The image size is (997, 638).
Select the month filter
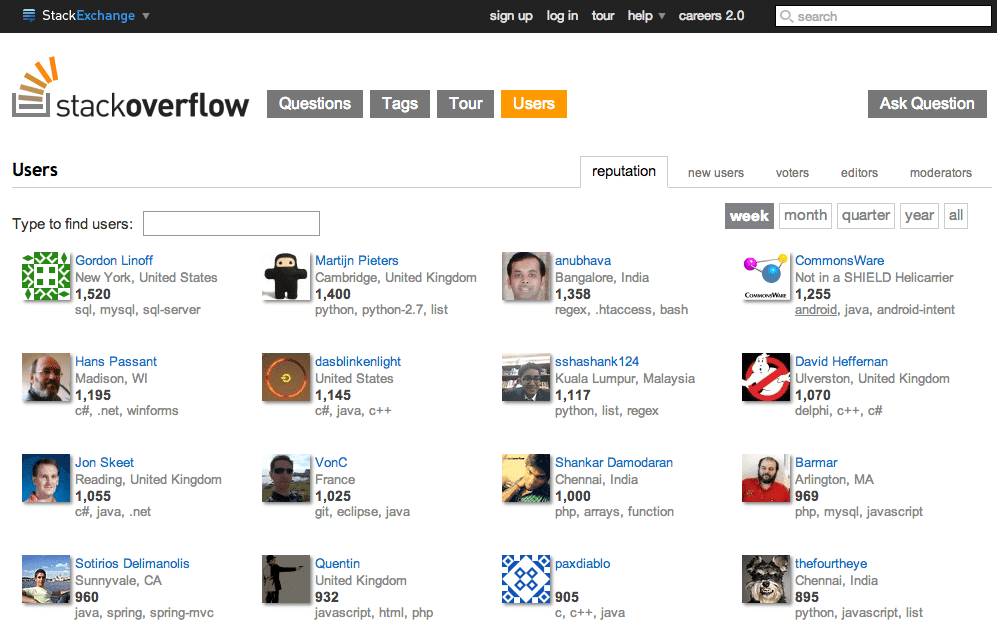pos(805,216)
